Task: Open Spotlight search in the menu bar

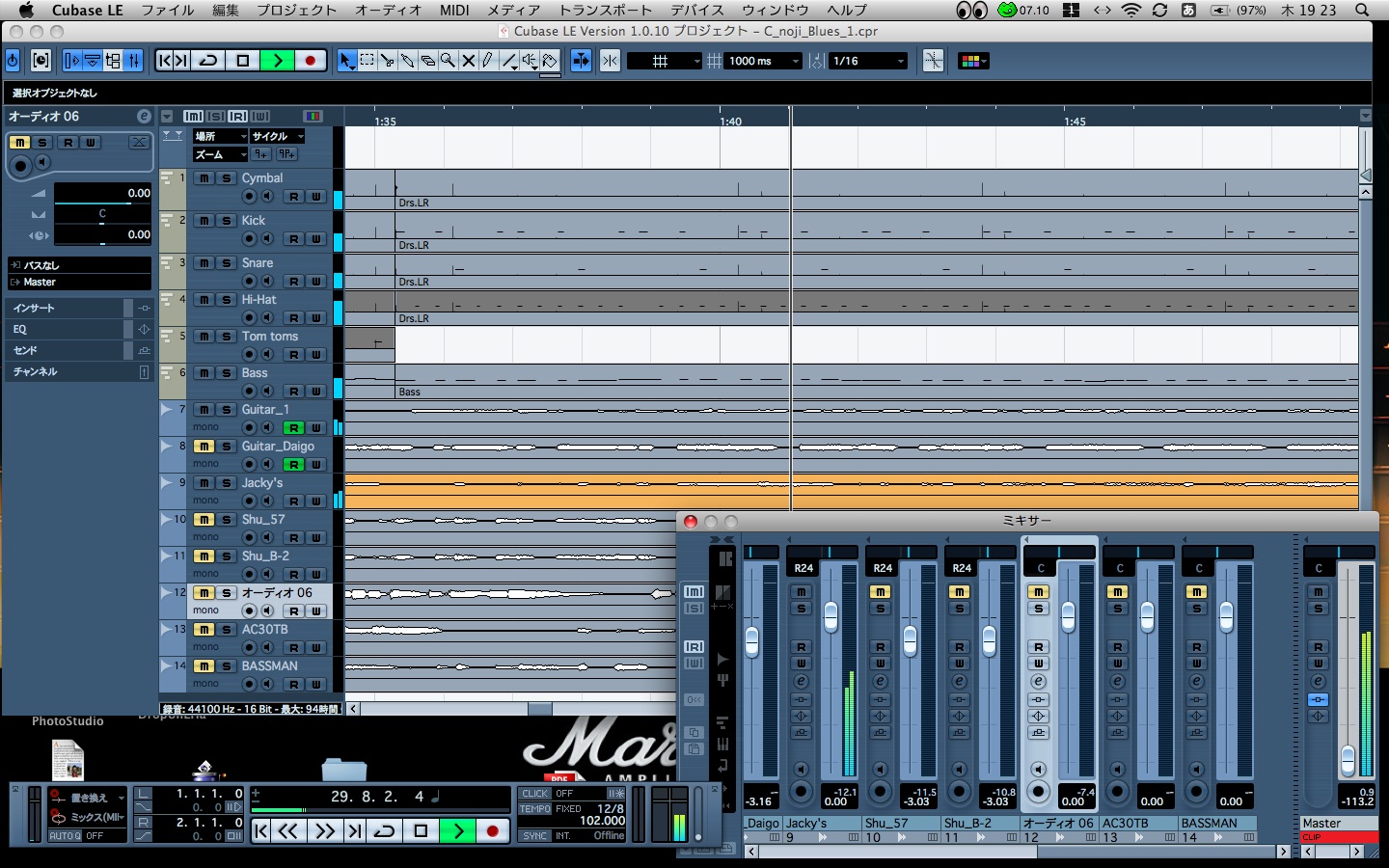Action: (x=1362, y=10)
